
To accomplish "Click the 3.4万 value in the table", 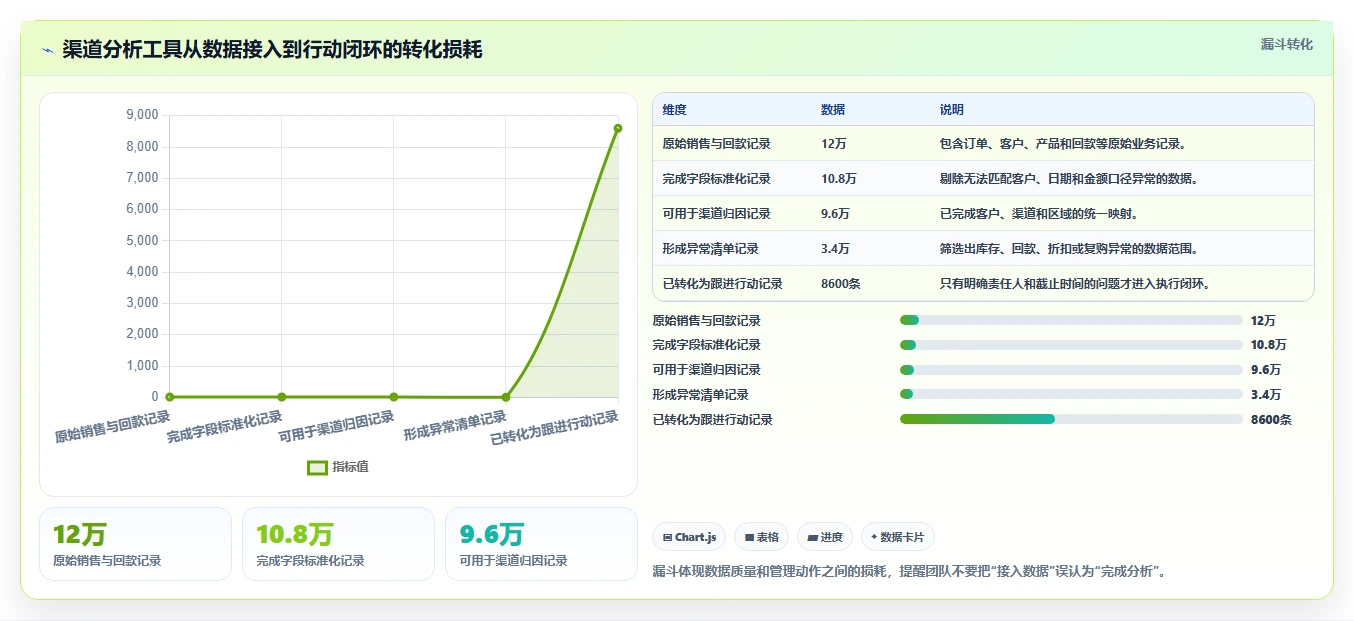I will click(835, 249).
